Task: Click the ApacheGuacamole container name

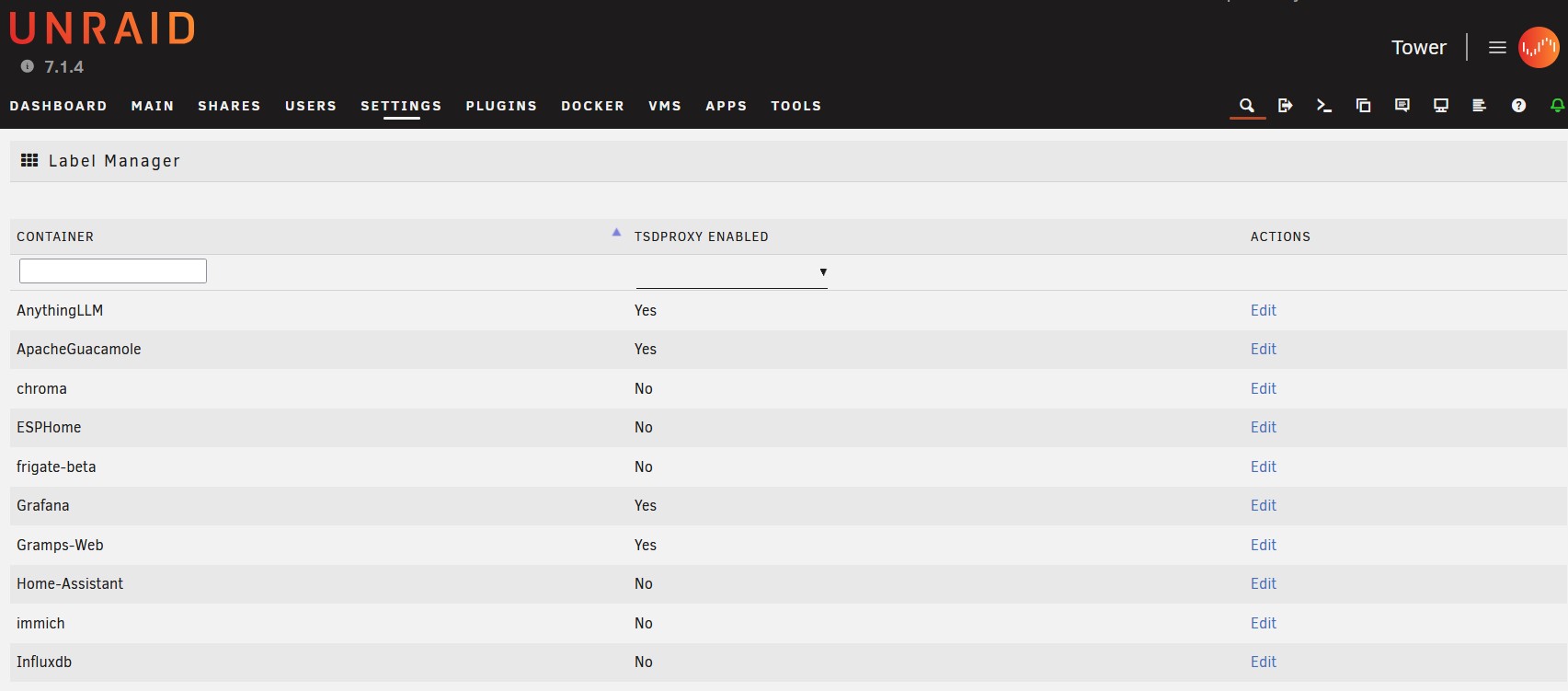Action: pos(79,349)
